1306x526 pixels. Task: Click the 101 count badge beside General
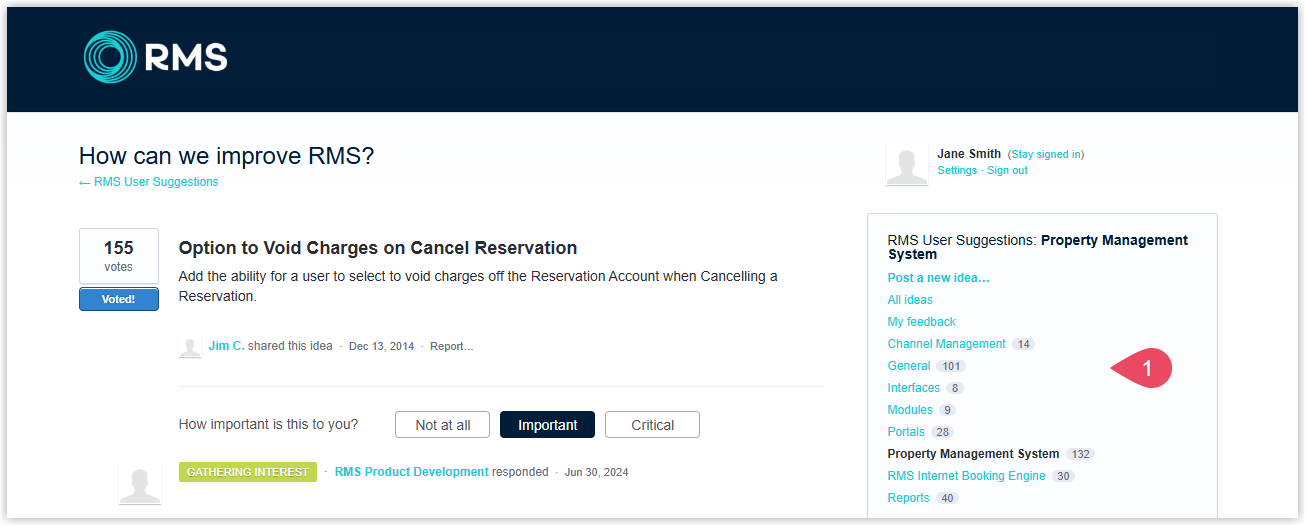click(951, 366)
